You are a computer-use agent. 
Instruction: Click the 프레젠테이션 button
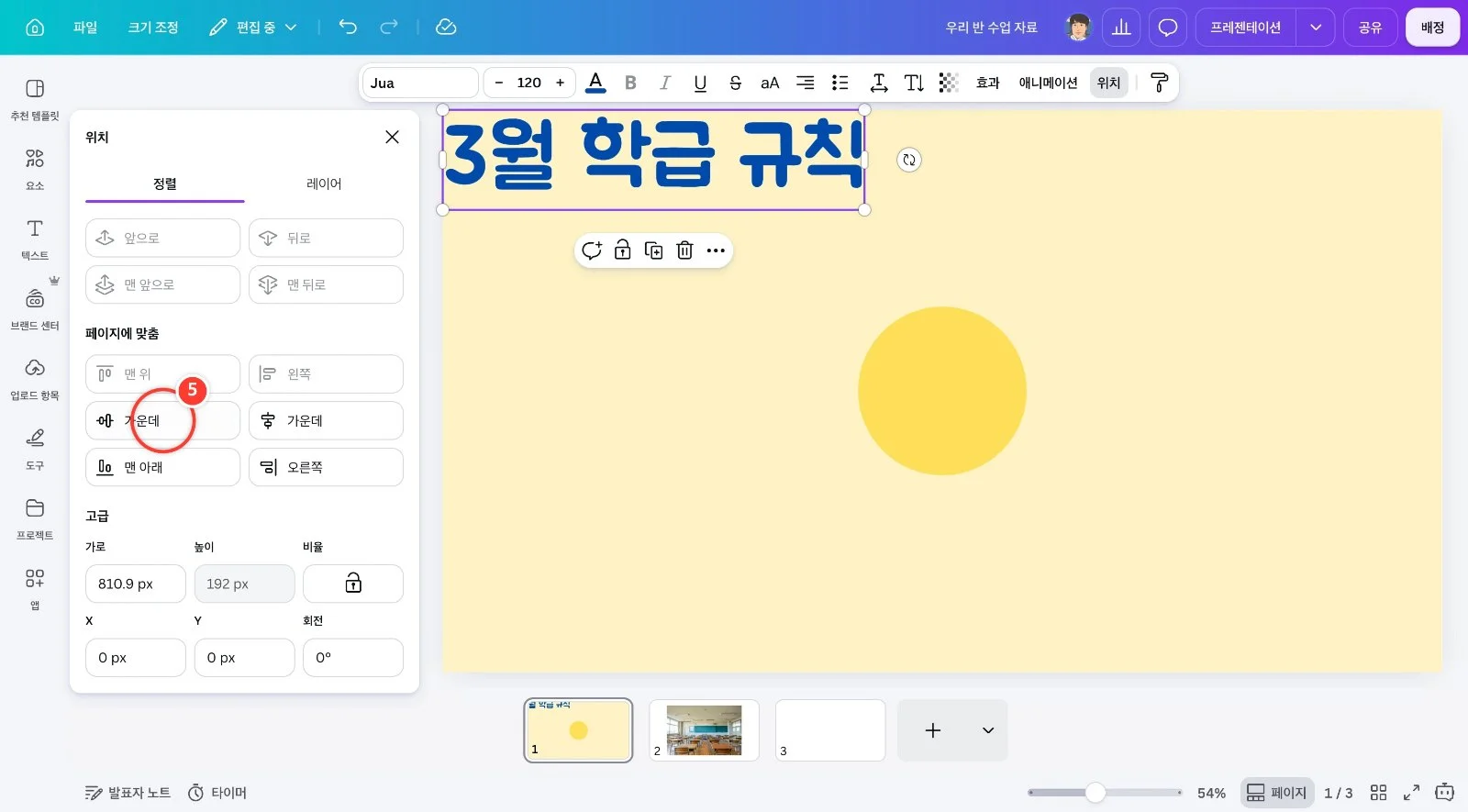click(x=1245, y=28)
